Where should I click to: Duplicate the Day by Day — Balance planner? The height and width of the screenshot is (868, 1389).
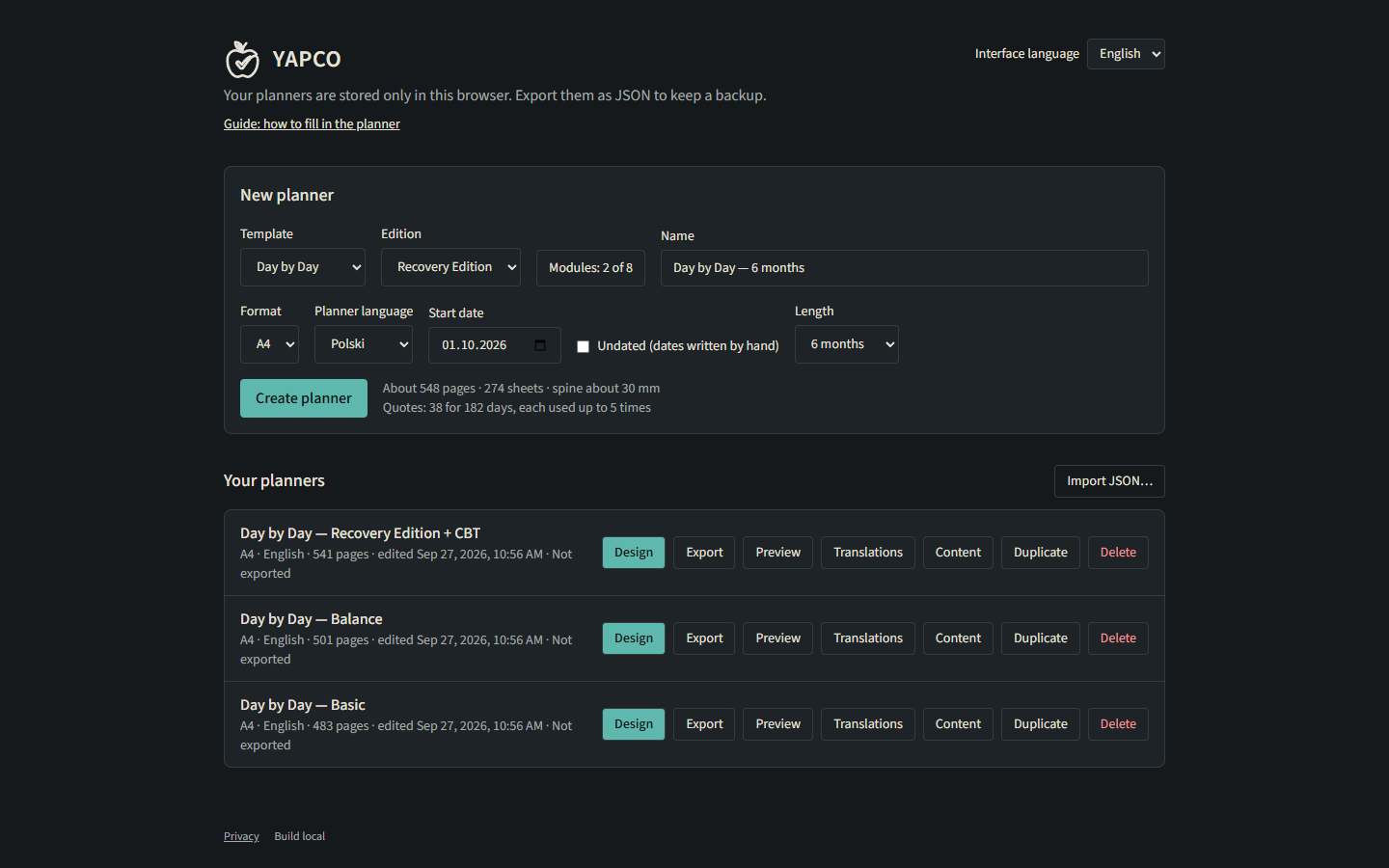point(1041,638)
